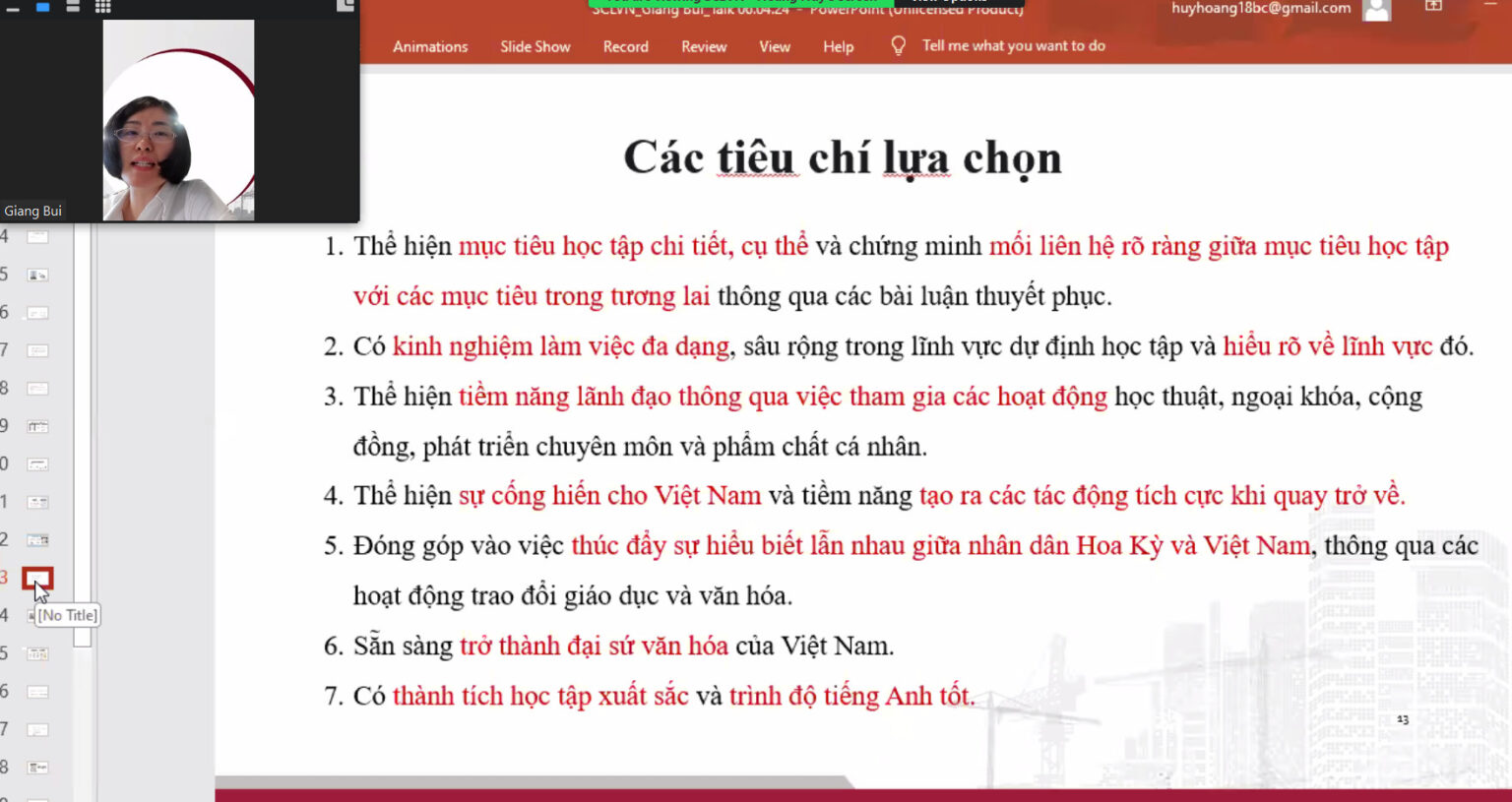Select the highlighted slide 13 thumbnail
This screenshot has width=1512, height=802.
click(37, 578)
